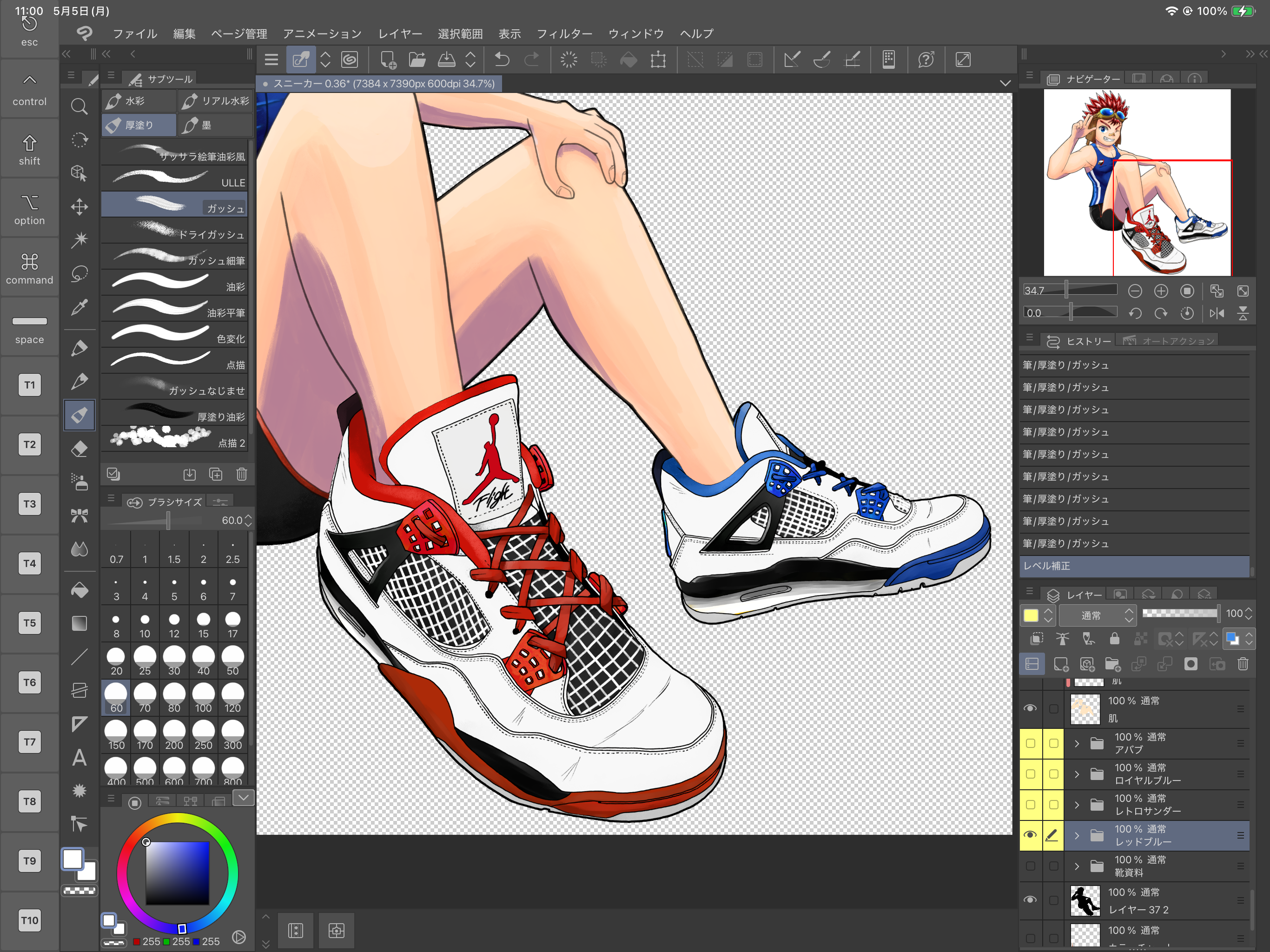This screenshot has height=952, width=1270.
Task: Click the Navigator zoom slider
Action: tap(1070, 291)
